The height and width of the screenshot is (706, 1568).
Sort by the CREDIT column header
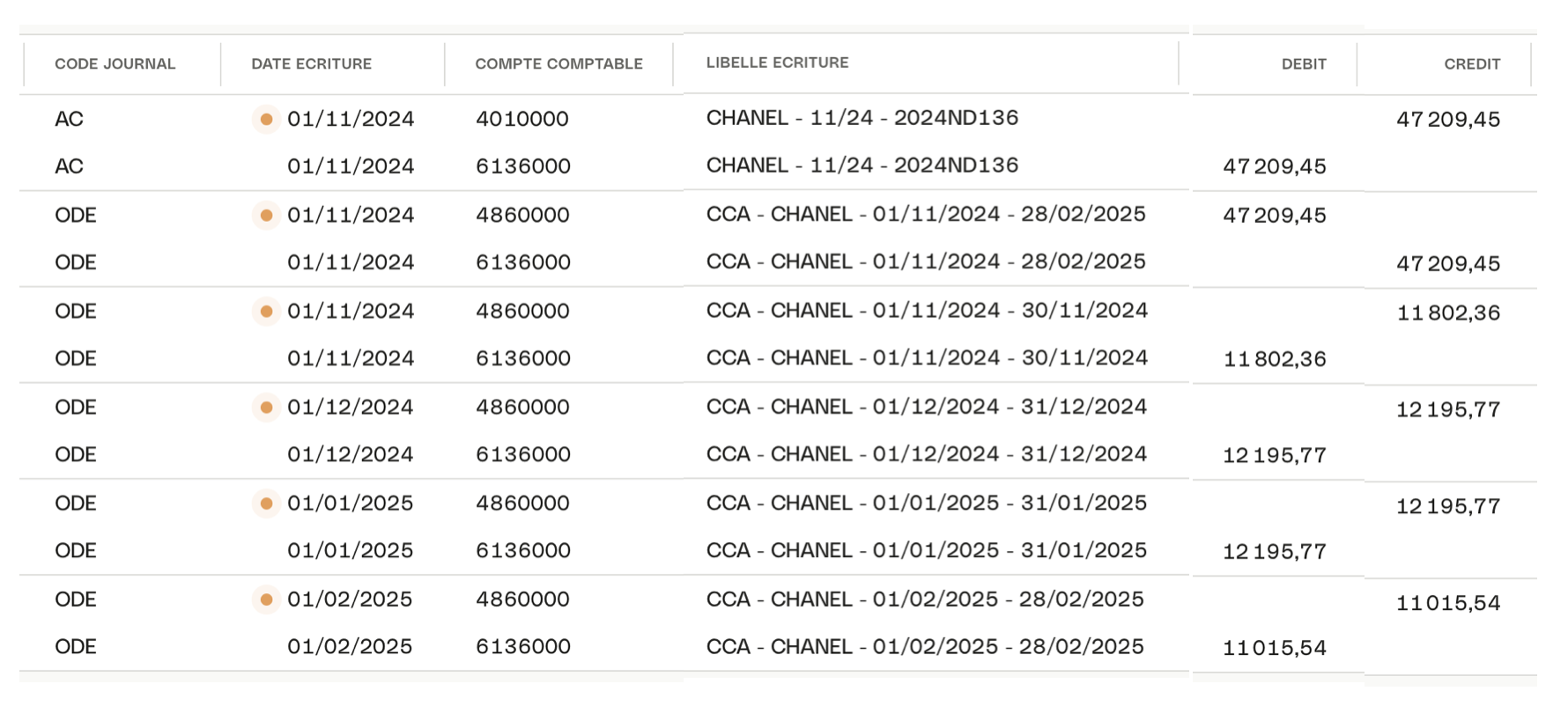(1471, 64)
